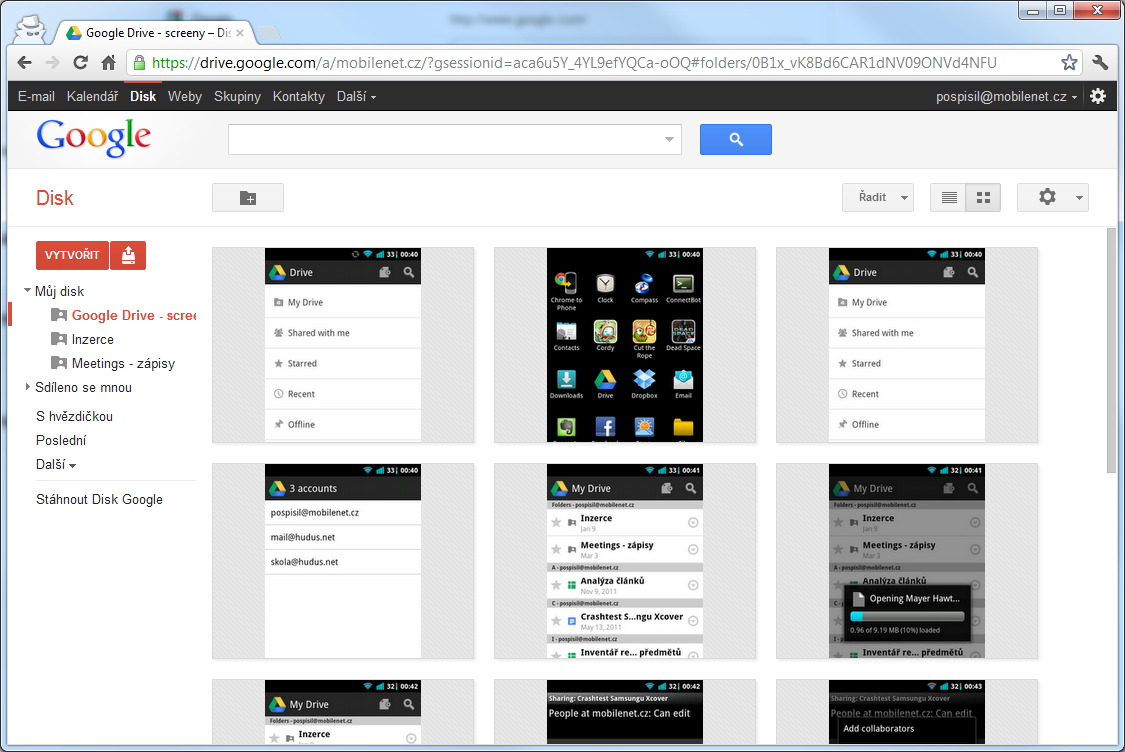
Task: Click the new folder icon
Action: [247, 197]
